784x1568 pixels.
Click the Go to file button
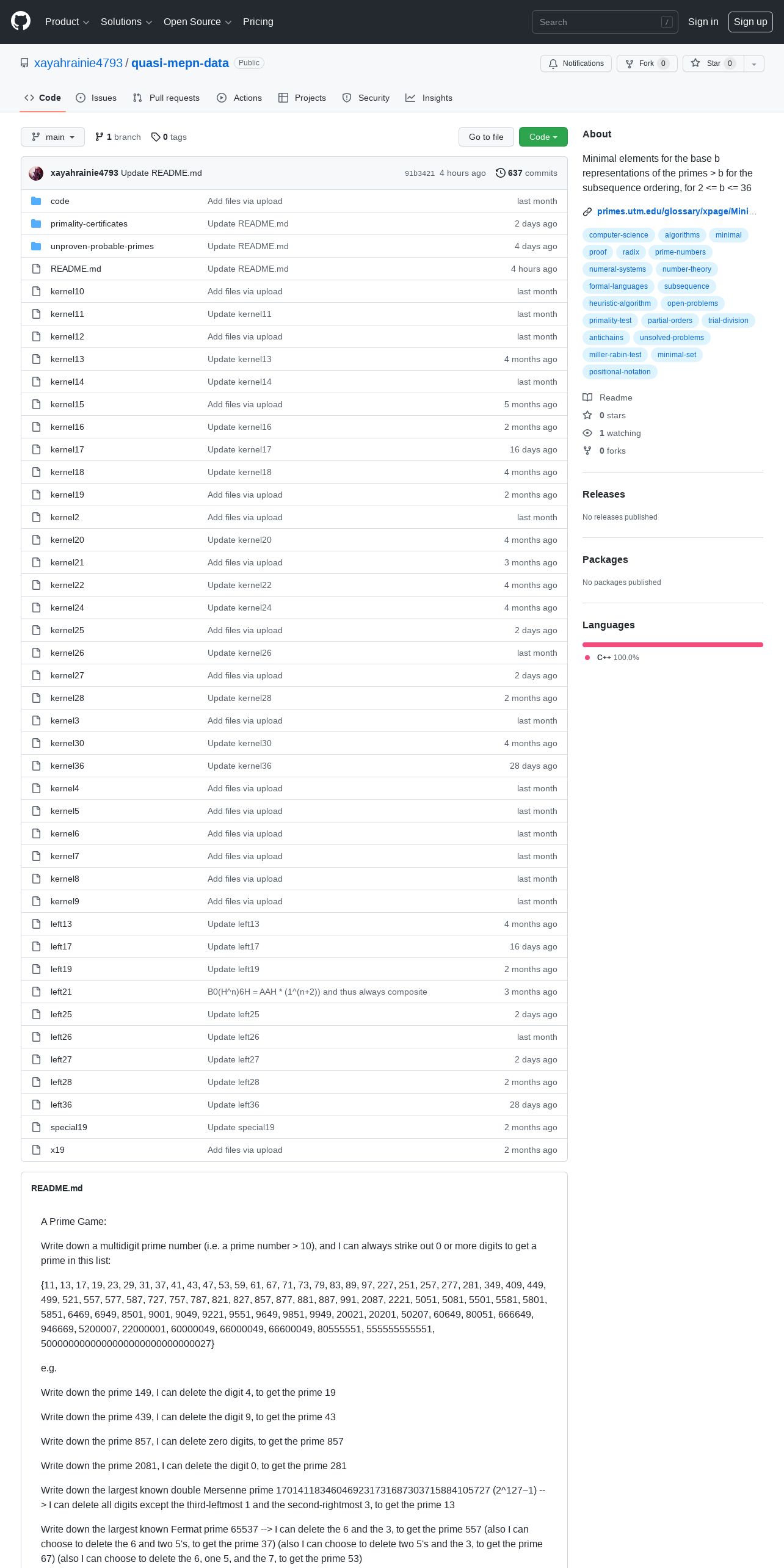pyautogui.click(x=486, y=137)
